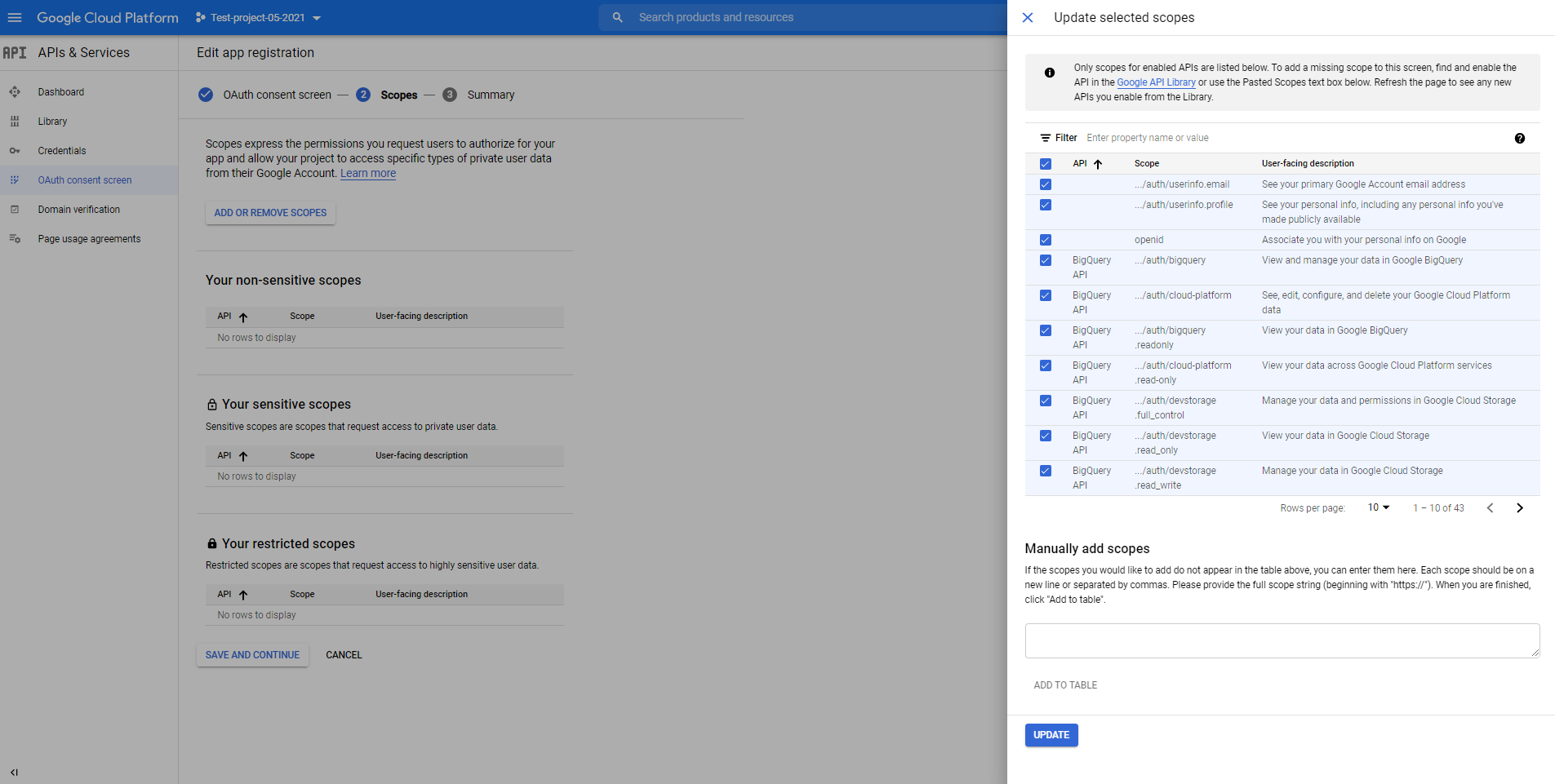
Task: Toggle the select-all scopes header checkbox
Action: (1045, 164)
